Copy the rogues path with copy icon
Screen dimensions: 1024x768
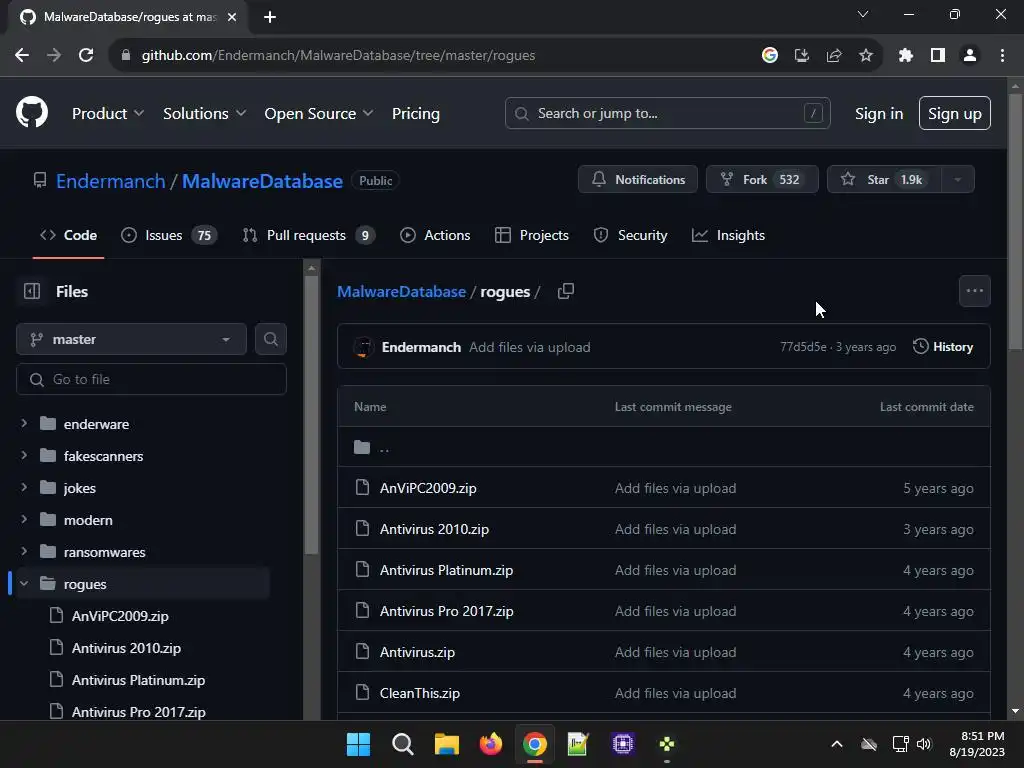[x=566, y=291]
